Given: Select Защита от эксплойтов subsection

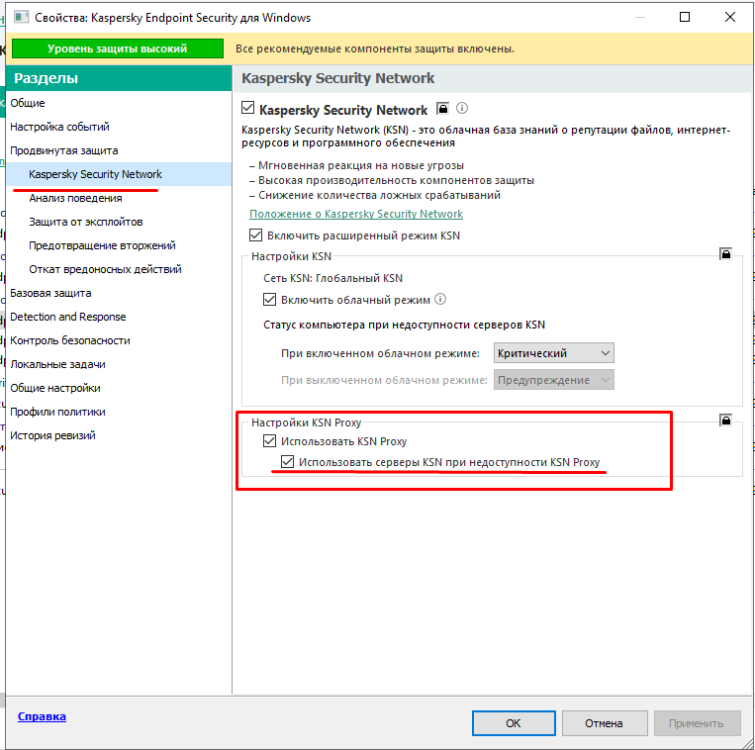Looking at the screenshot, I should click(x=118, y=221).
